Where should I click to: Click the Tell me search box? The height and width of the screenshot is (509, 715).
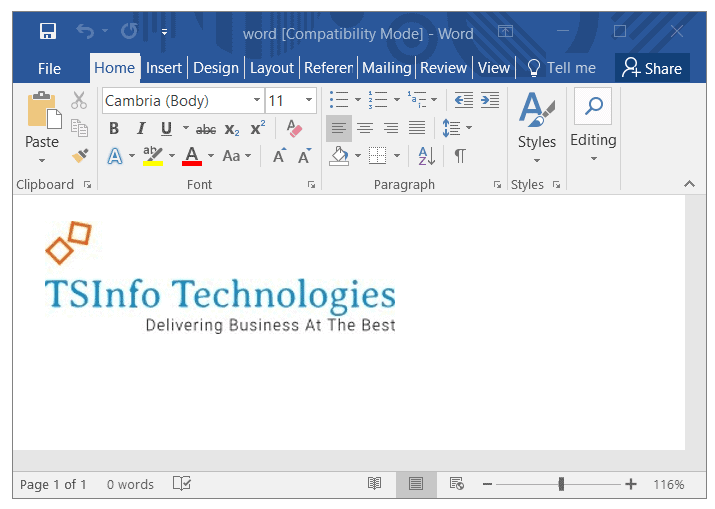[562, 68]
